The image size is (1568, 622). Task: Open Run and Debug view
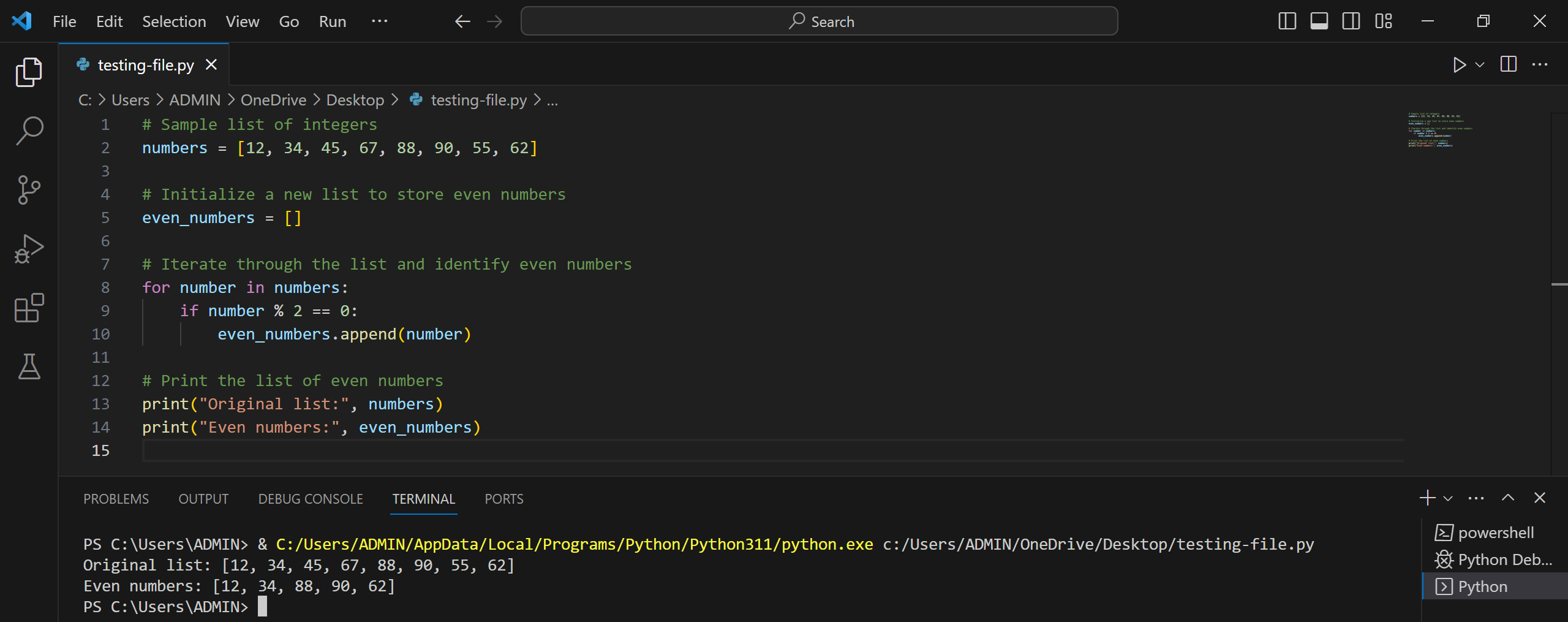pyautogui.click(x=29, y=249)
